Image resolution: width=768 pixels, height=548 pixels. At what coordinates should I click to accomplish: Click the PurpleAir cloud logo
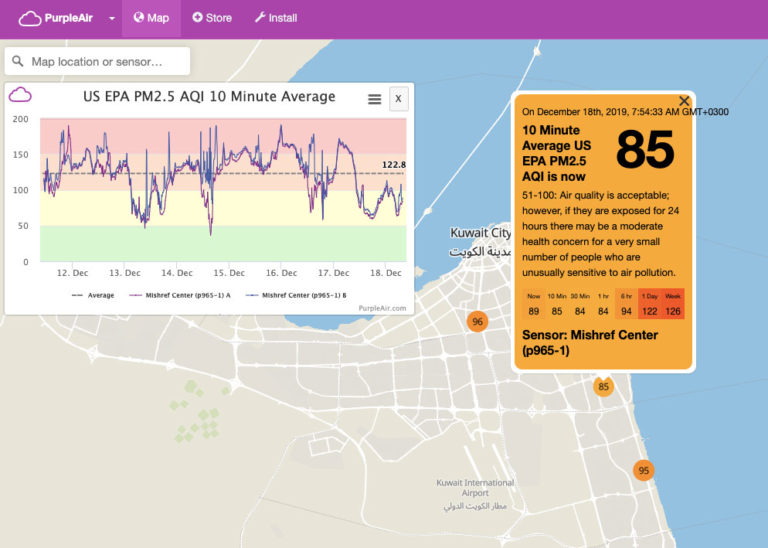coord(30,19)
